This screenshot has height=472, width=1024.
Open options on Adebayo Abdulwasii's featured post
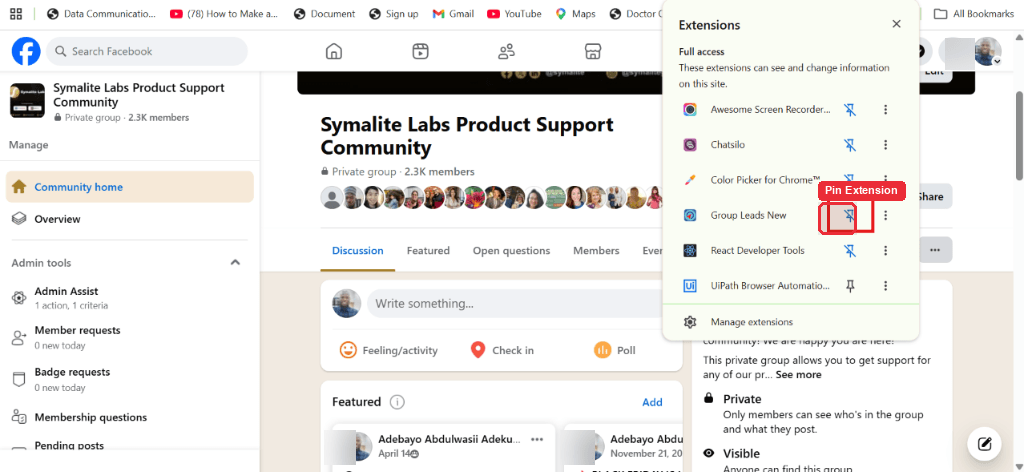pos(537,439)
